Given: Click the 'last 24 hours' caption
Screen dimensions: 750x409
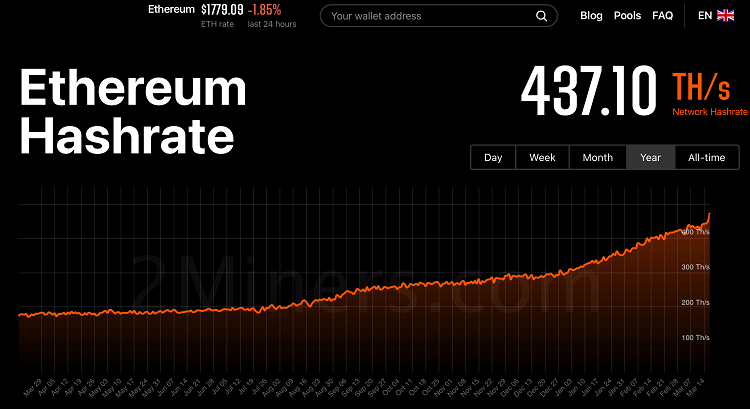Looking at the screenshot, I should coord(272,24).
